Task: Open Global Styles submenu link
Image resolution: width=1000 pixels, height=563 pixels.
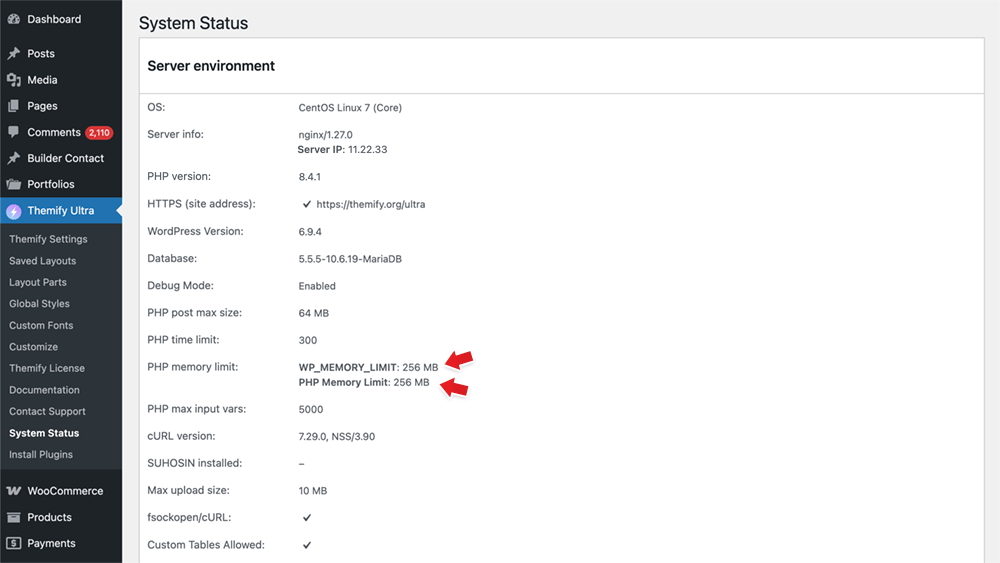Action: point(39,303)
